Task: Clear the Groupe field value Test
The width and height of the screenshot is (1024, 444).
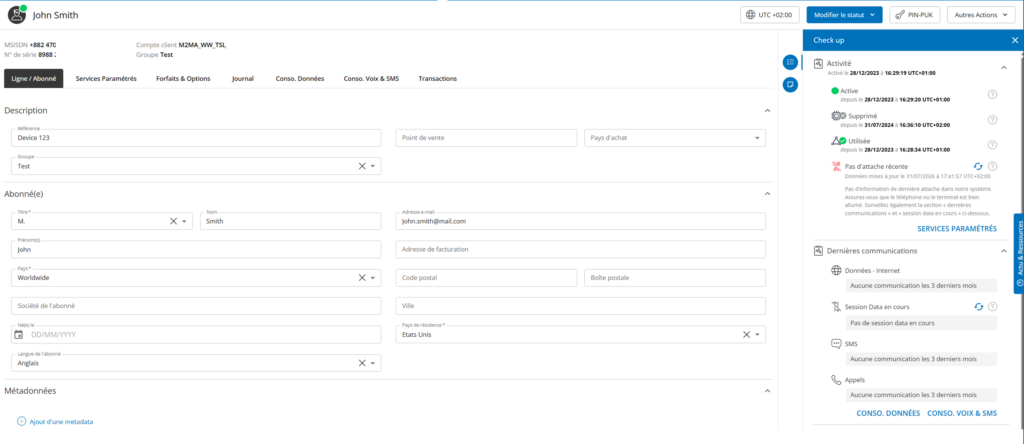Action: [x=362, y=166]
